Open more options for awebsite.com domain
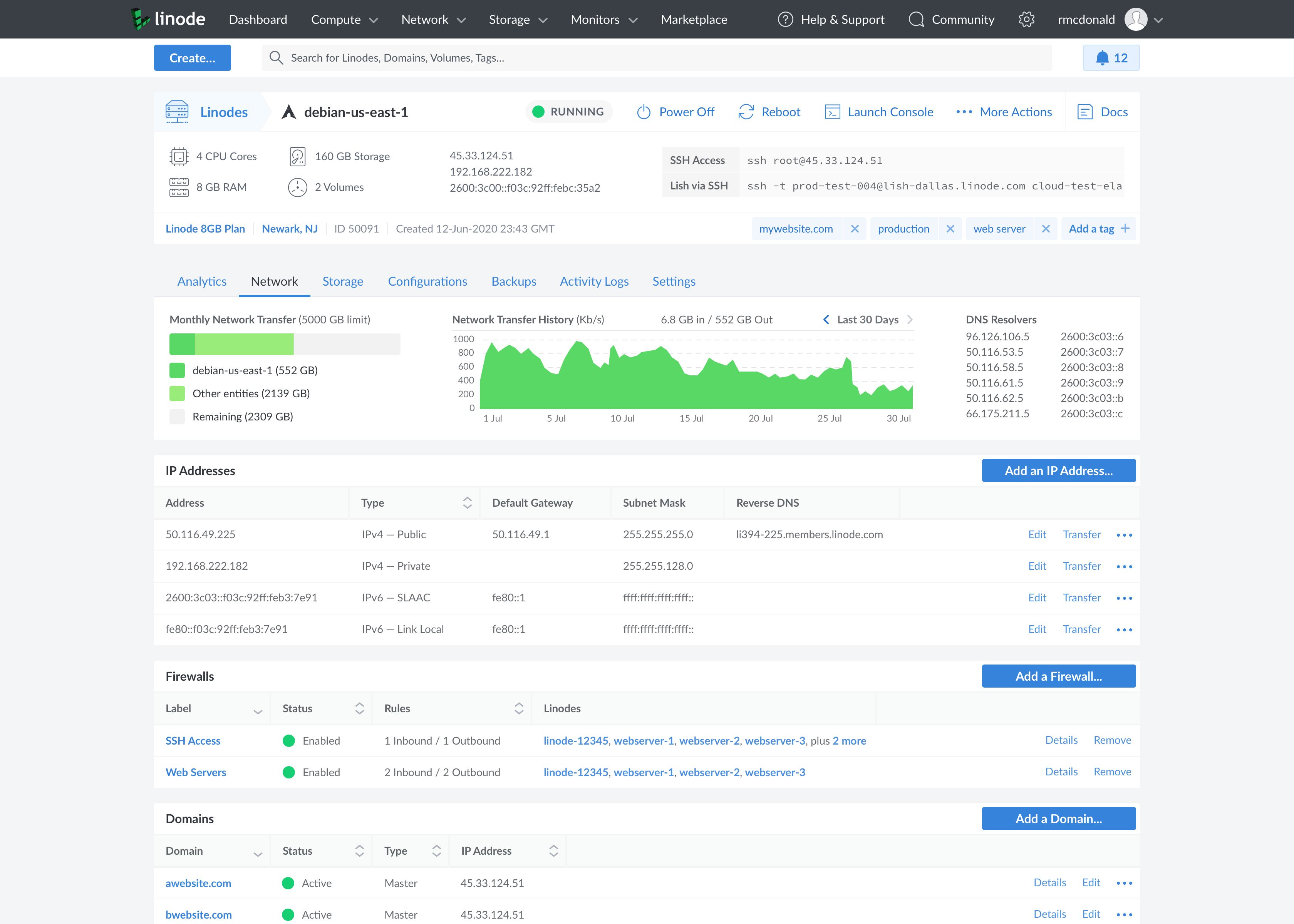 tap(1125, 883)
